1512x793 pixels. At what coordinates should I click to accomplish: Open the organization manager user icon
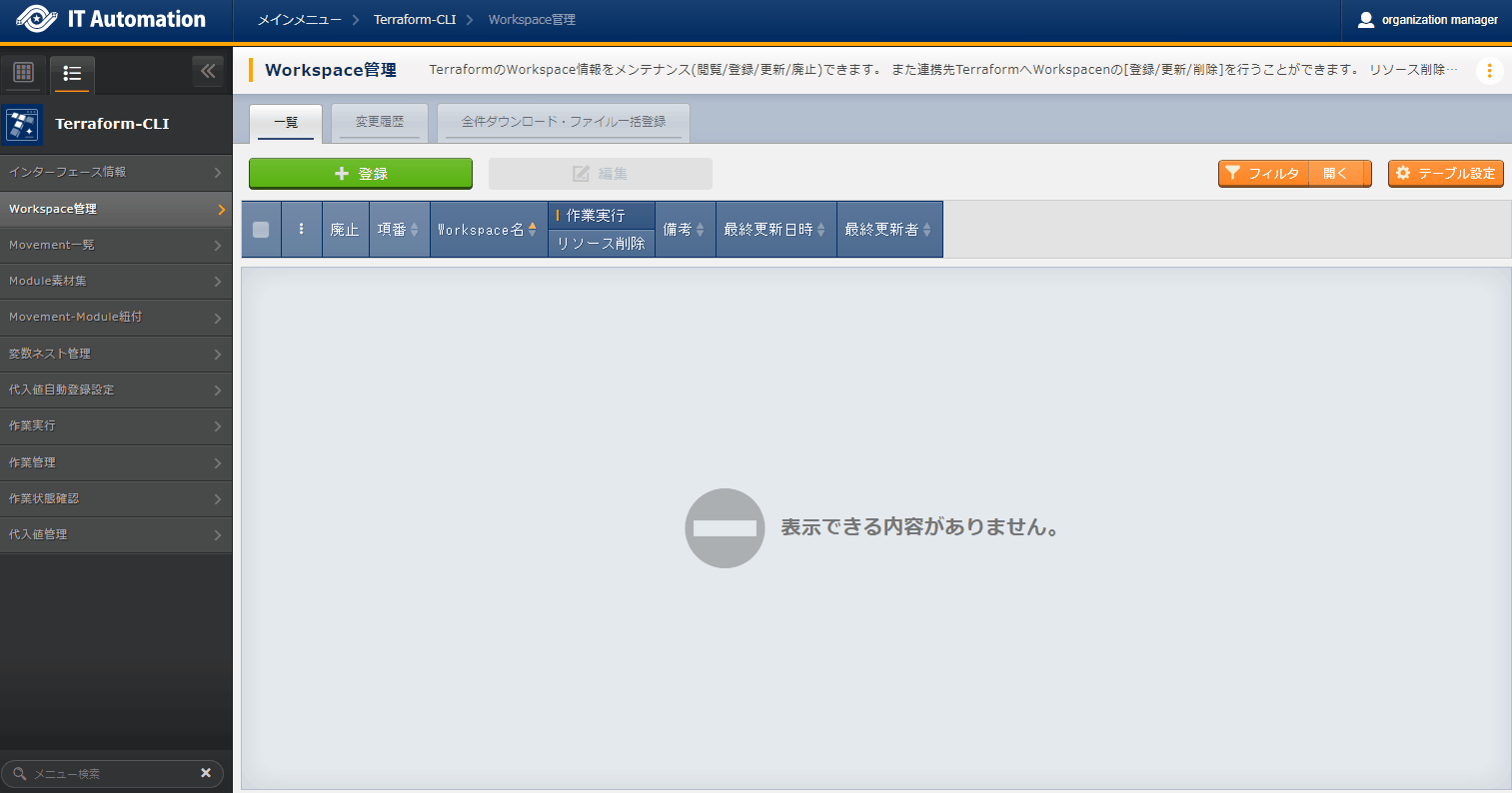[x=1366, y=20]
